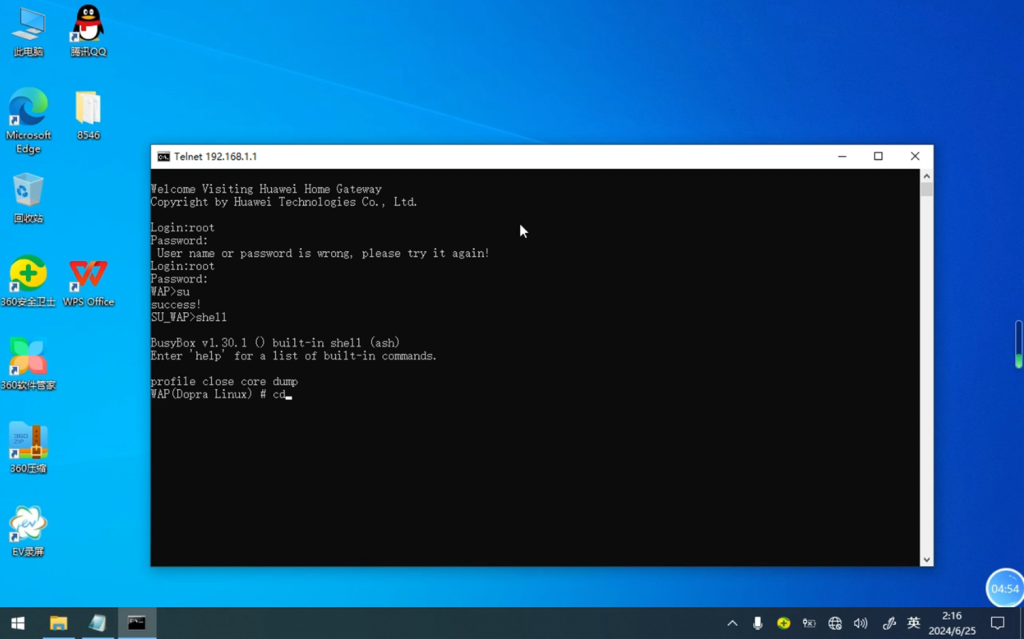Switch input language via 英 indicator
This screenshot has height=639, width=1024.
click(913, 623)
